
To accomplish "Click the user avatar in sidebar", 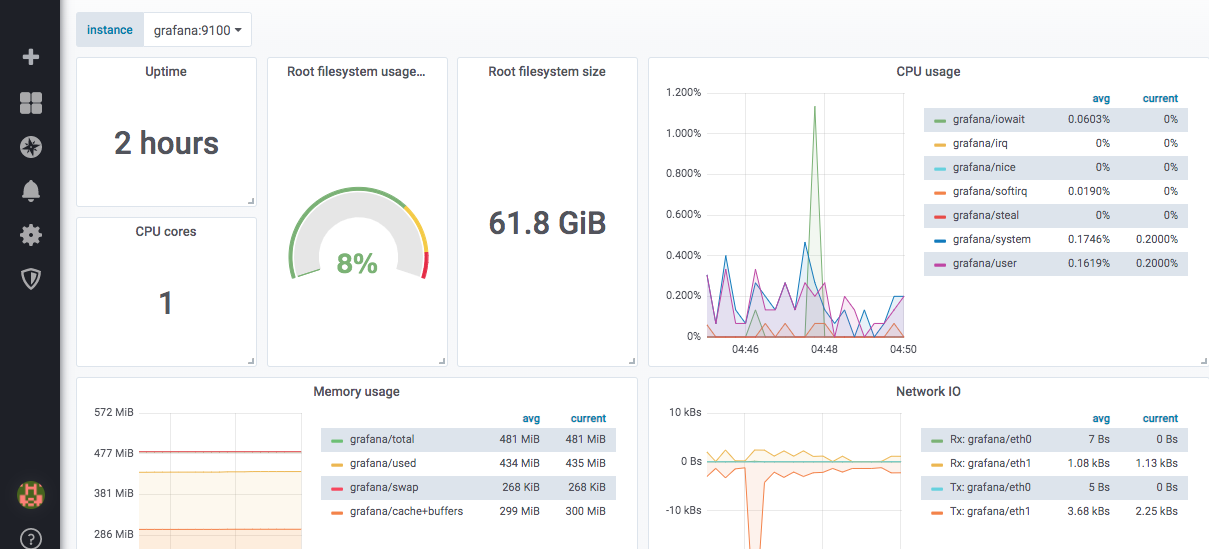I will pos(31,493).
